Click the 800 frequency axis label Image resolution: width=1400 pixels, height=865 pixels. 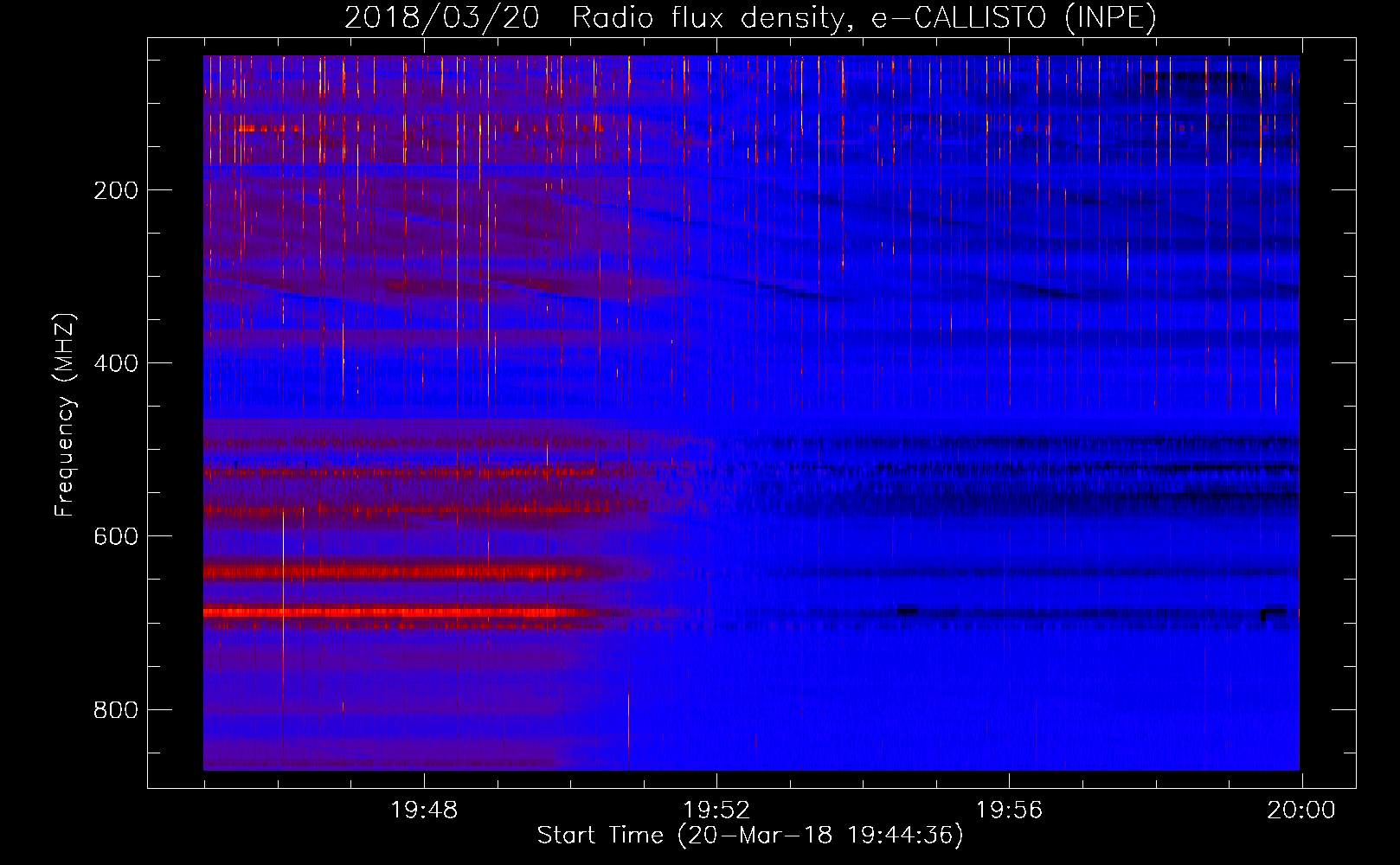[x=115, y=710]
